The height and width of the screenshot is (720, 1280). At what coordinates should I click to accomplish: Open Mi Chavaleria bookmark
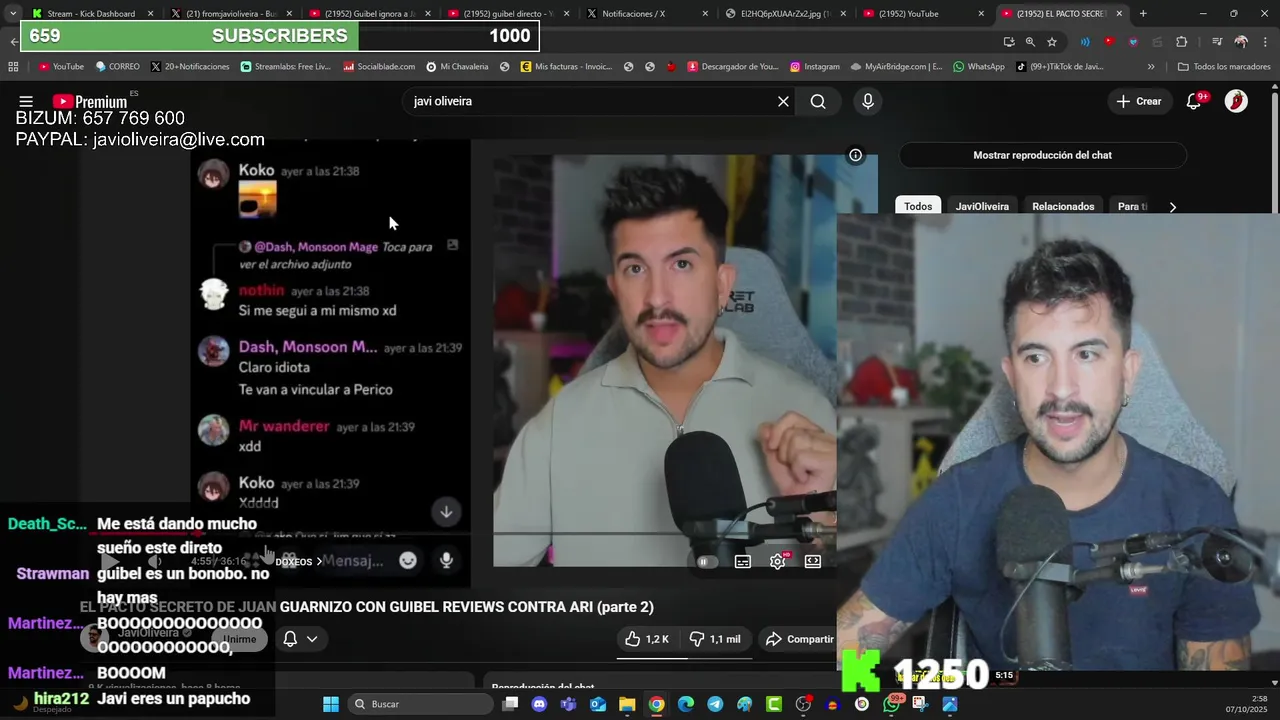pyautogui.click(x=457, y=67)
